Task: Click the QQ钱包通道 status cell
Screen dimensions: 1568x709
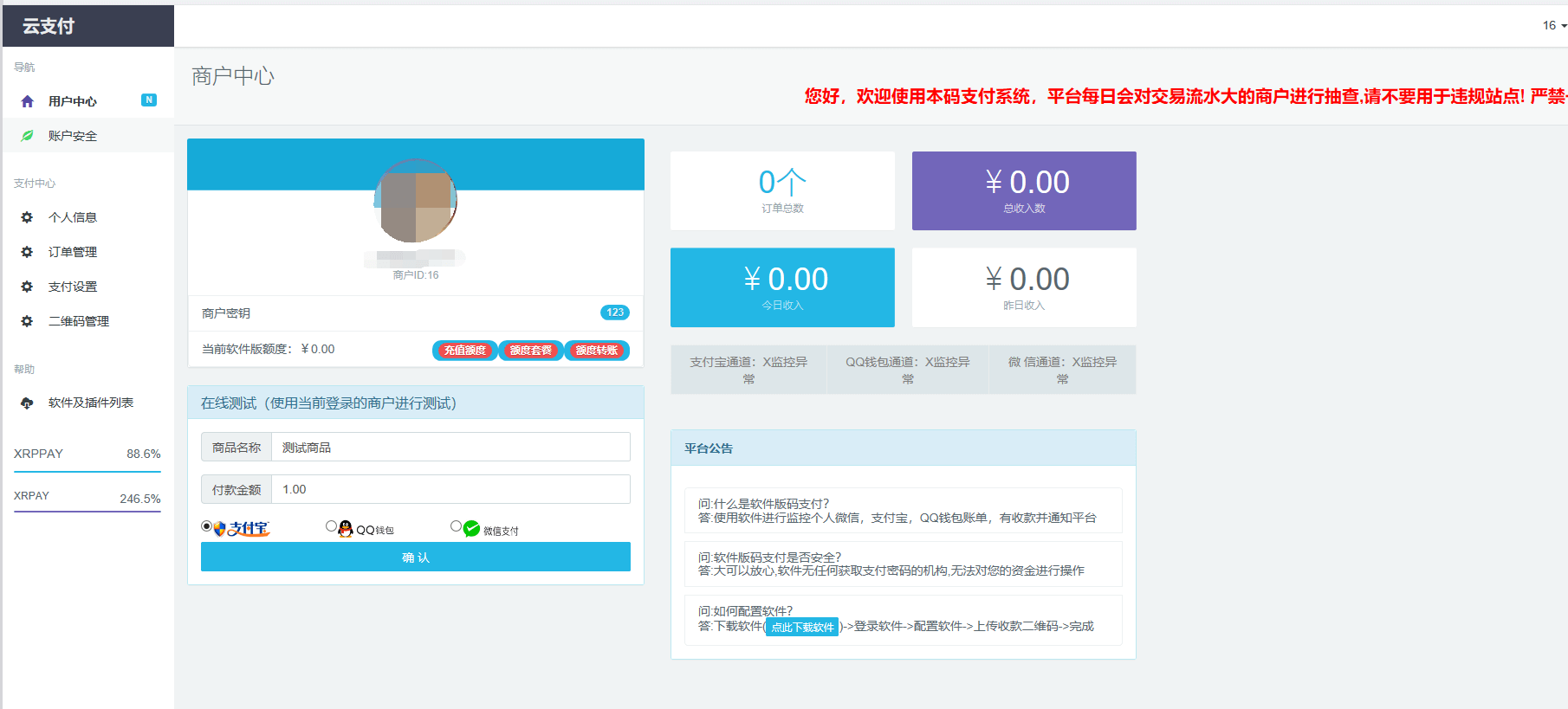Action: click(908, 370)
